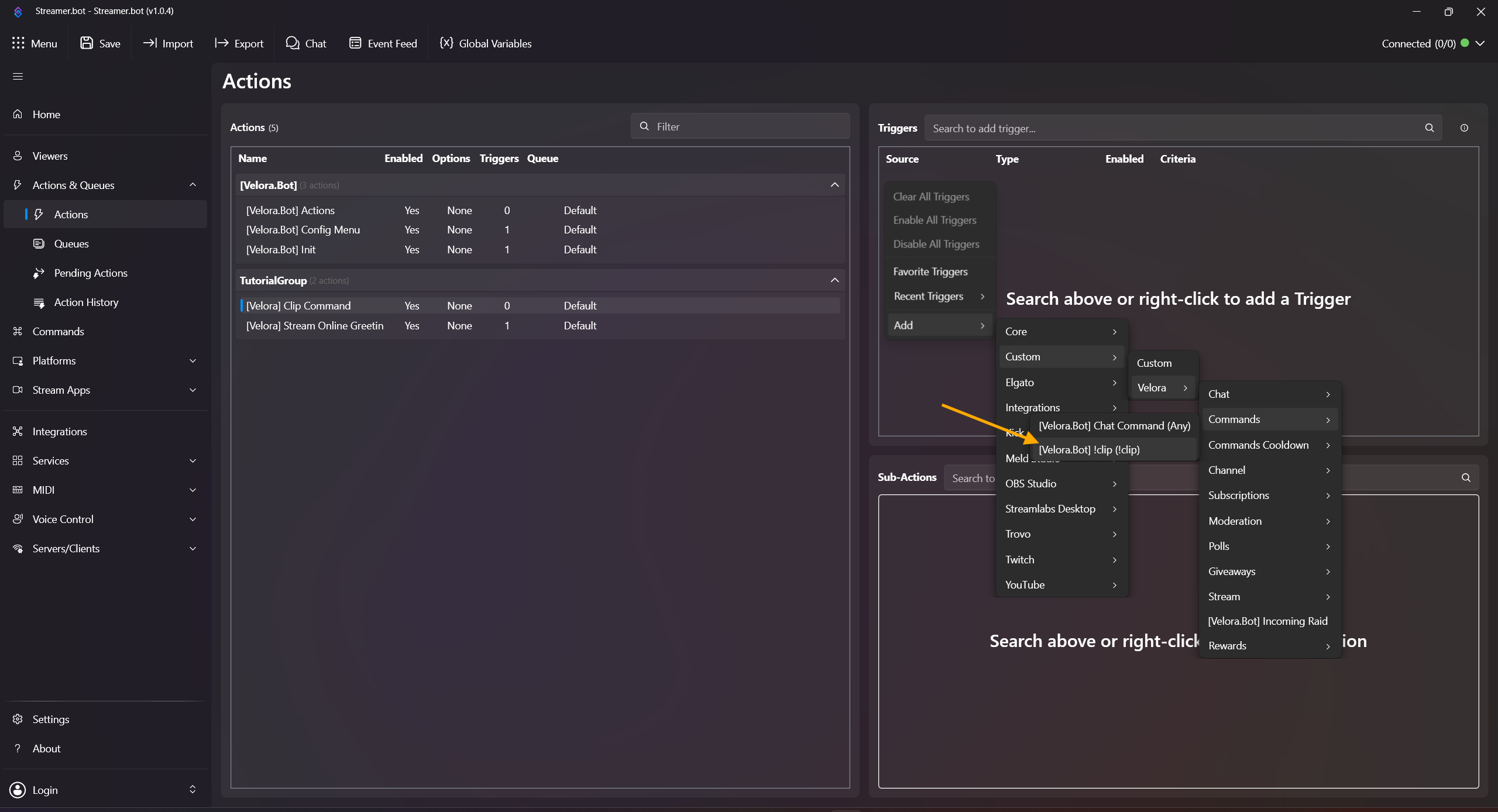1498x812 pixels.
Task: Open Settings in the sidebar
Action: (x=50, y=719)
